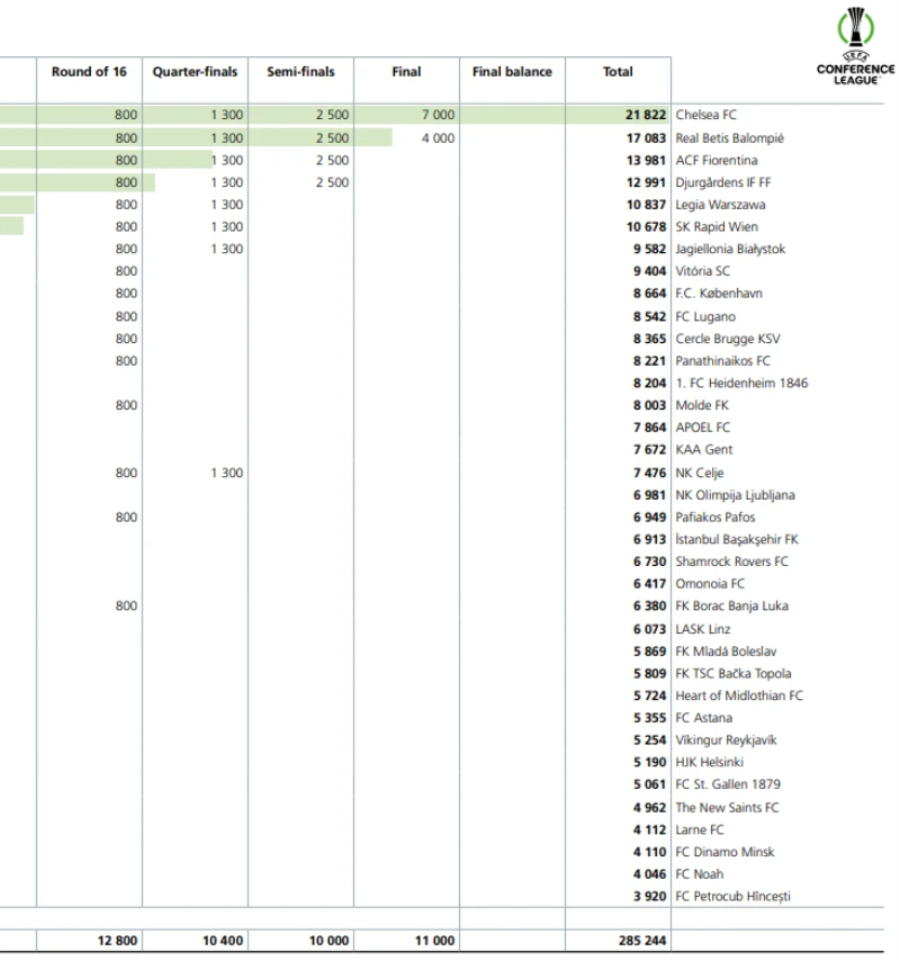Select the Final balance column header
This screenshot has height=960, width=899.
tap(512, 72)
